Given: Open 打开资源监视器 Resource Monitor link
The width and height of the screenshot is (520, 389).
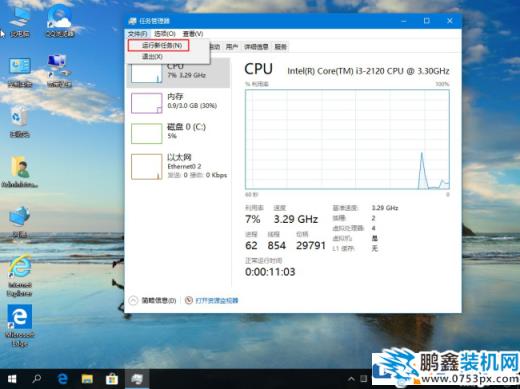Looking at the screenshot, I should pos(217,300).
